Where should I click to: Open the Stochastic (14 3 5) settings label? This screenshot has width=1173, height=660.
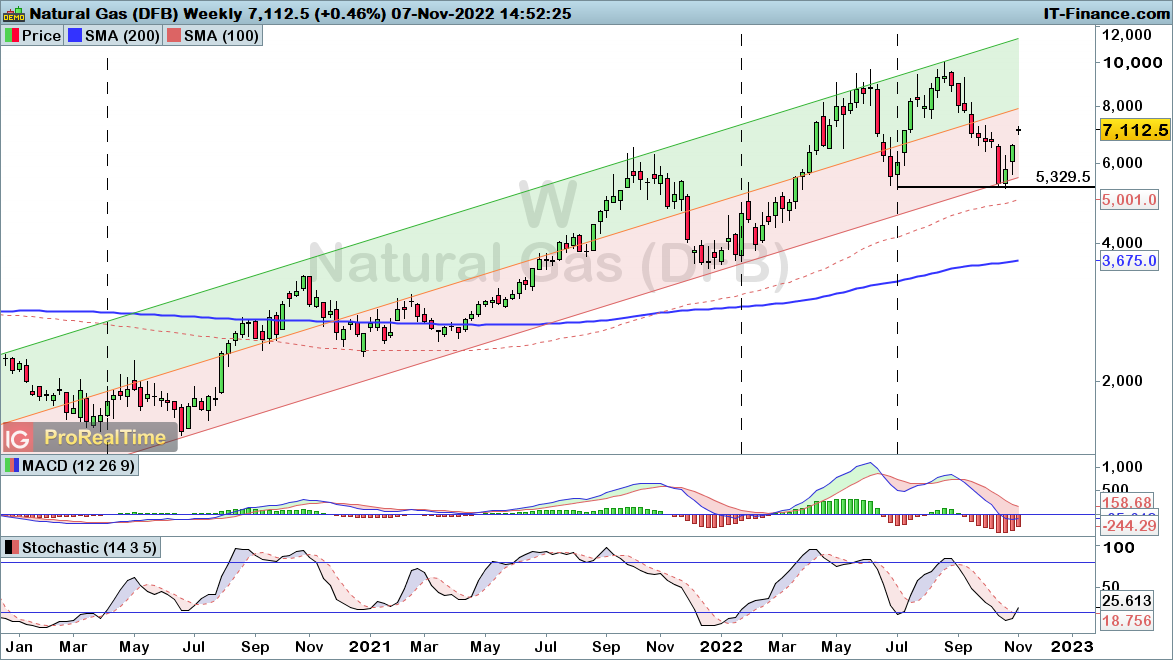click(89, 548)
